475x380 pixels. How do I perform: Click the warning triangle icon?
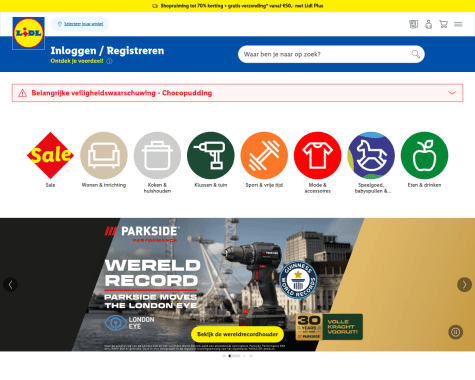pos(23,93)
